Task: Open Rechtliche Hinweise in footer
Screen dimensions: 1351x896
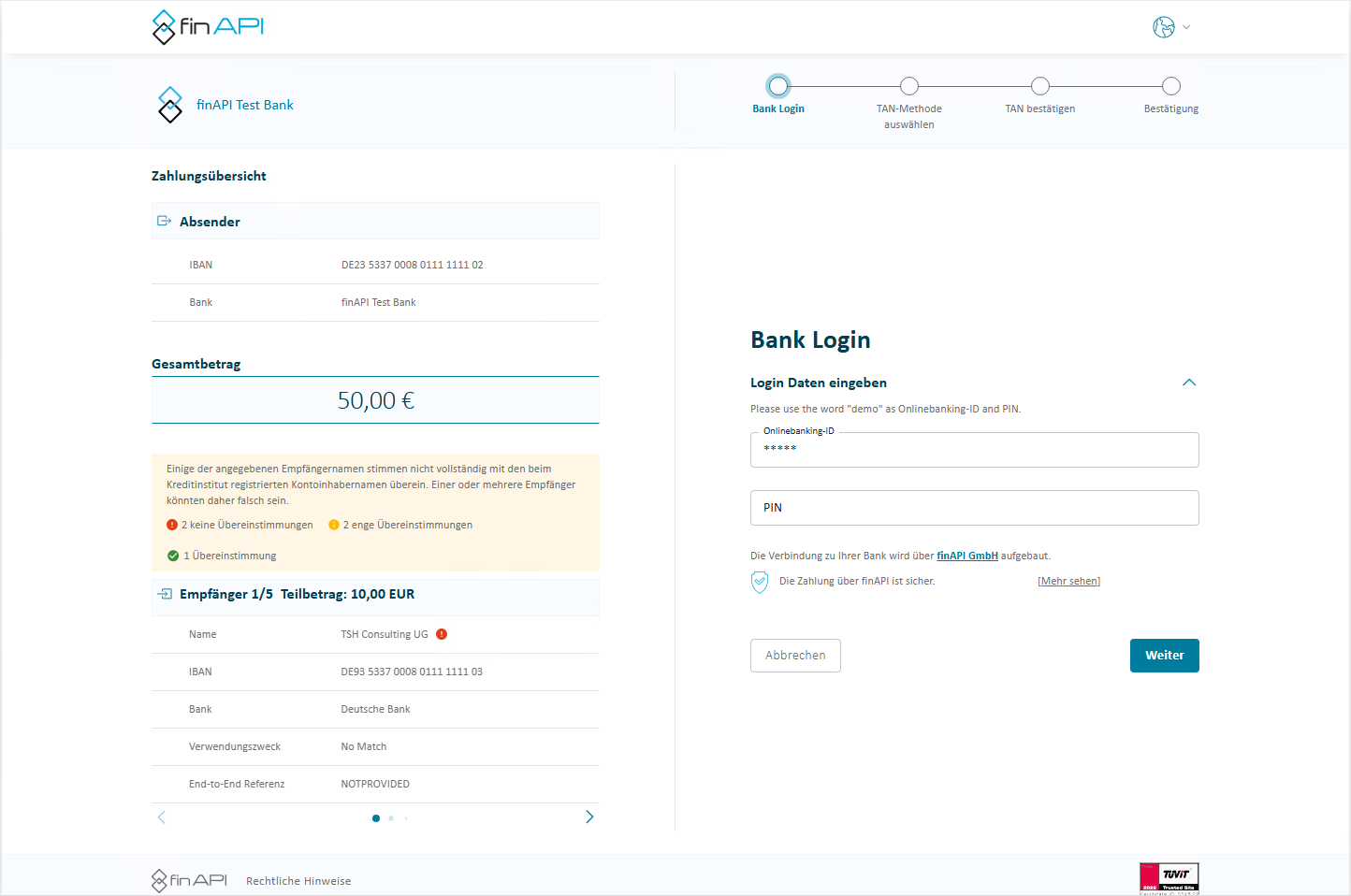Action: tap(298, 881)
